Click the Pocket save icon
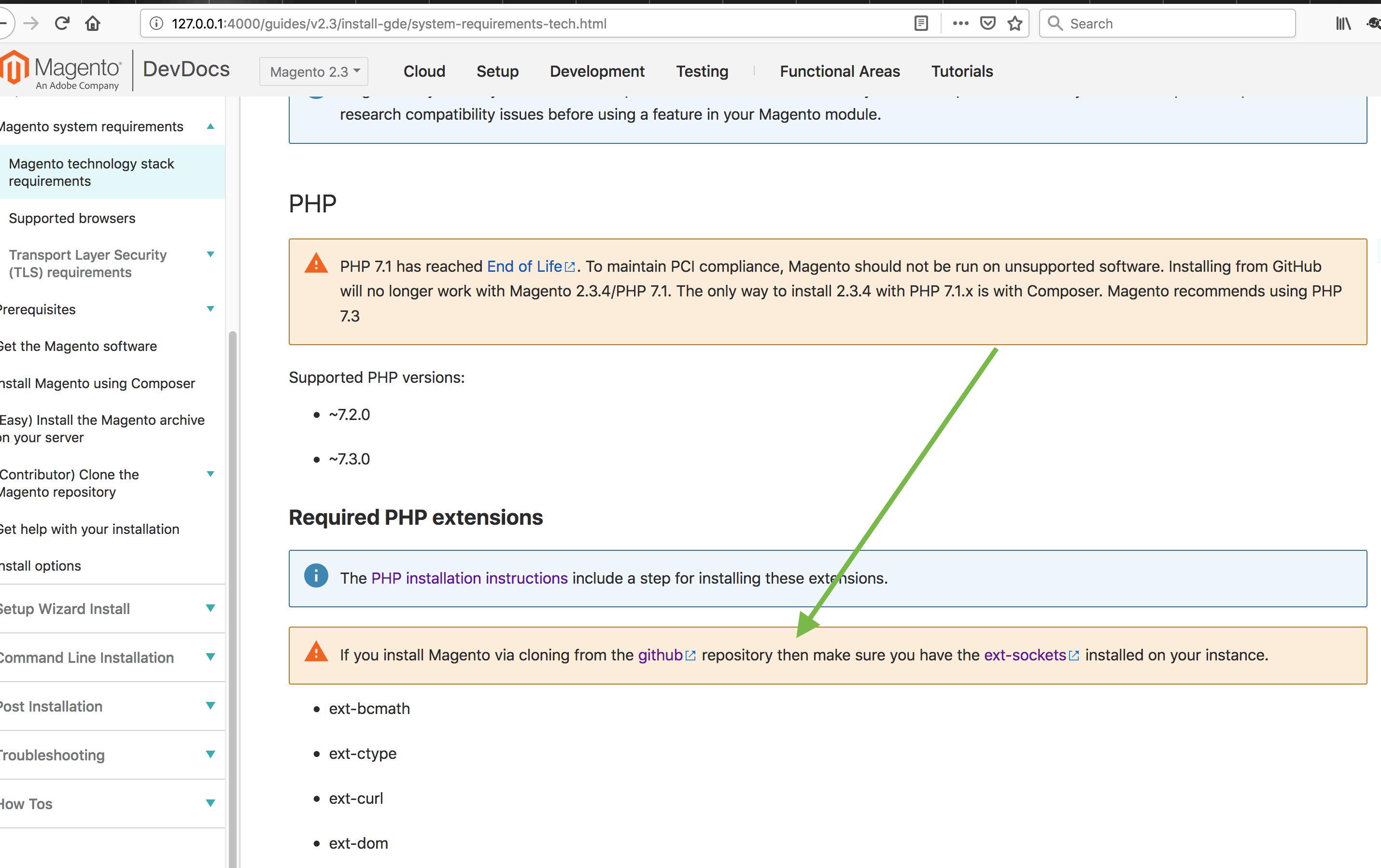This screenshot has width=1381, height=868. tap(987, 24)
